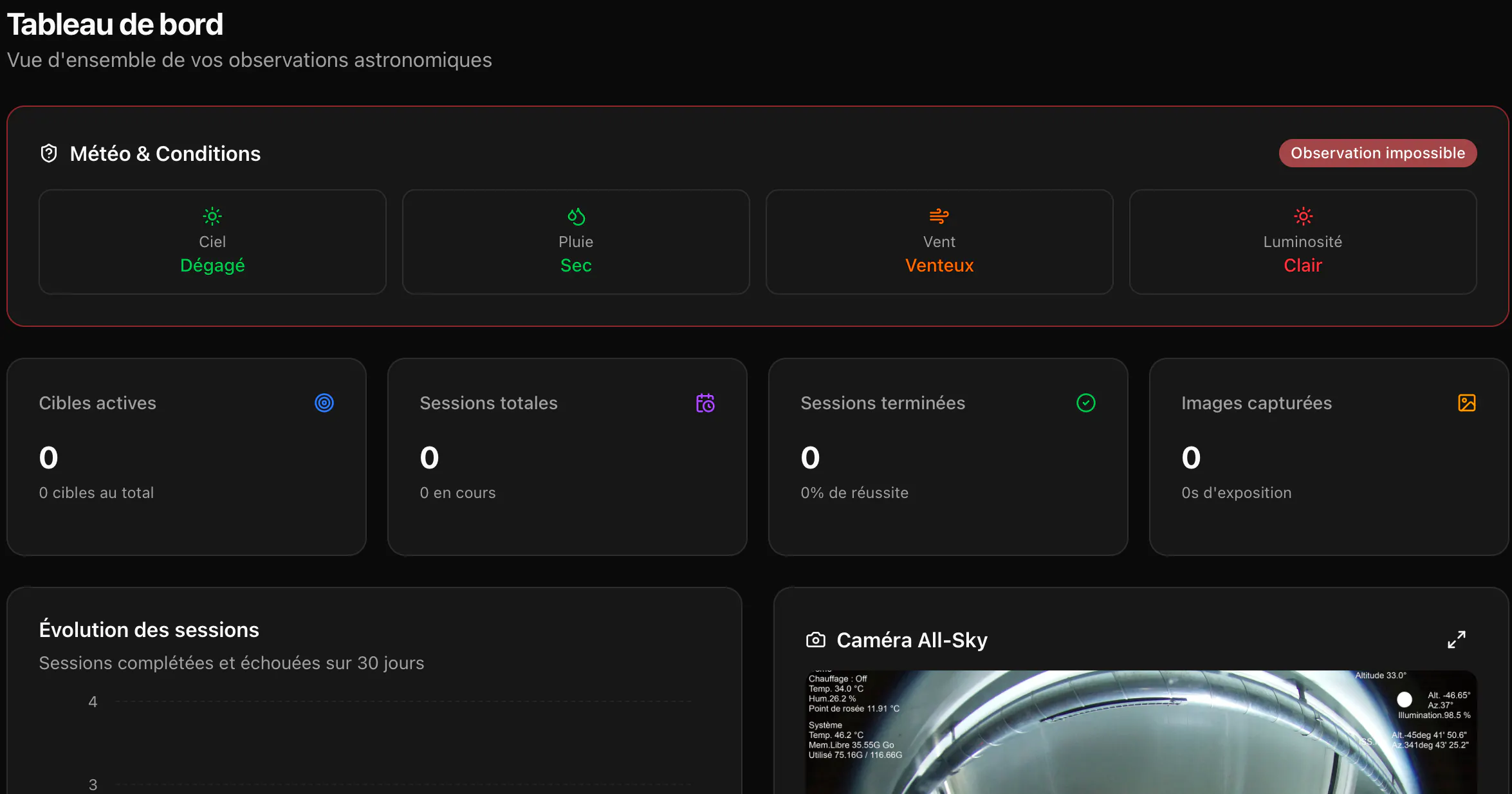Image resolution: width=1512 pixels, height=794 pixels.
Task: Click the purple calendar icon in Sessions totales
Action: coord(705,403)
